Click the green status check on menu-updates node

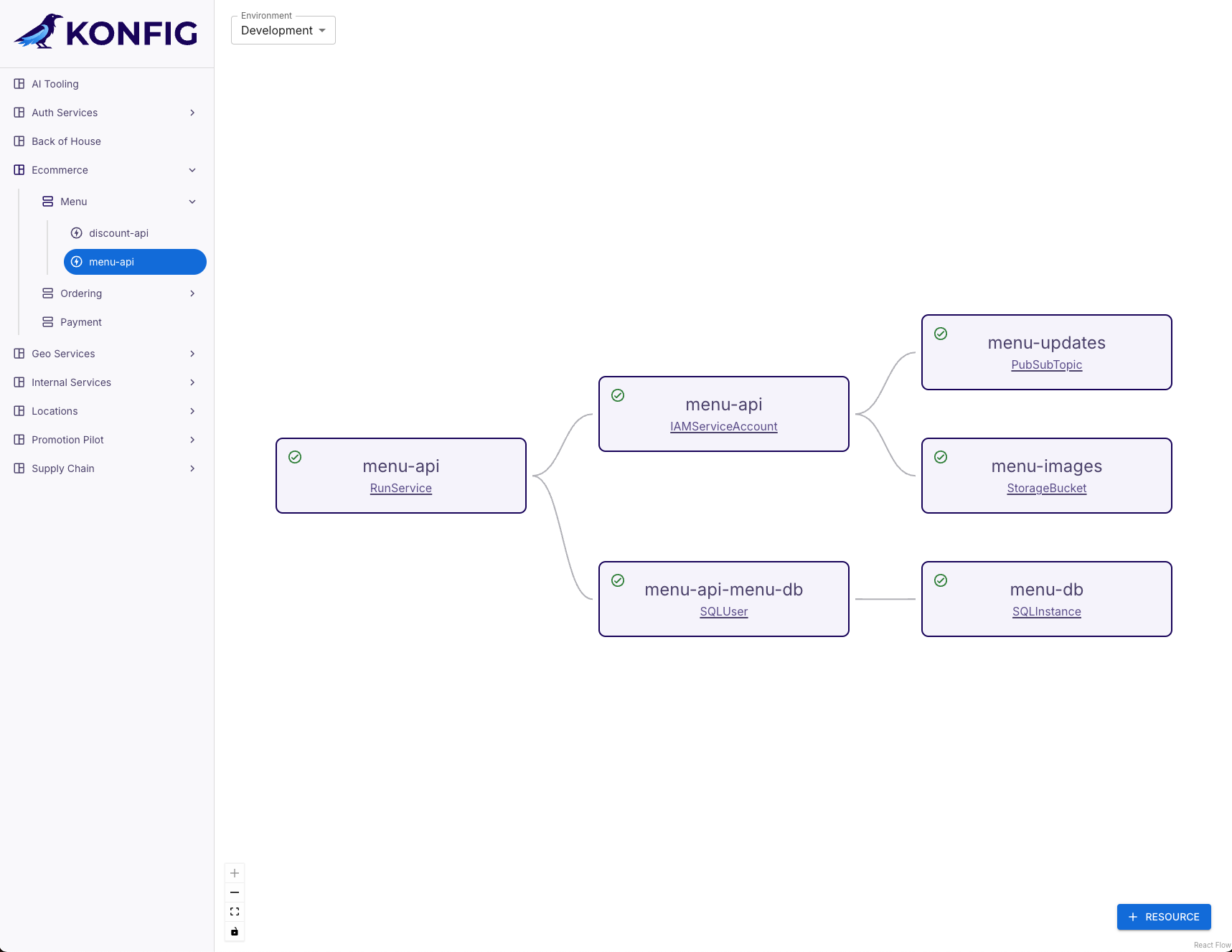click(941, 334)
